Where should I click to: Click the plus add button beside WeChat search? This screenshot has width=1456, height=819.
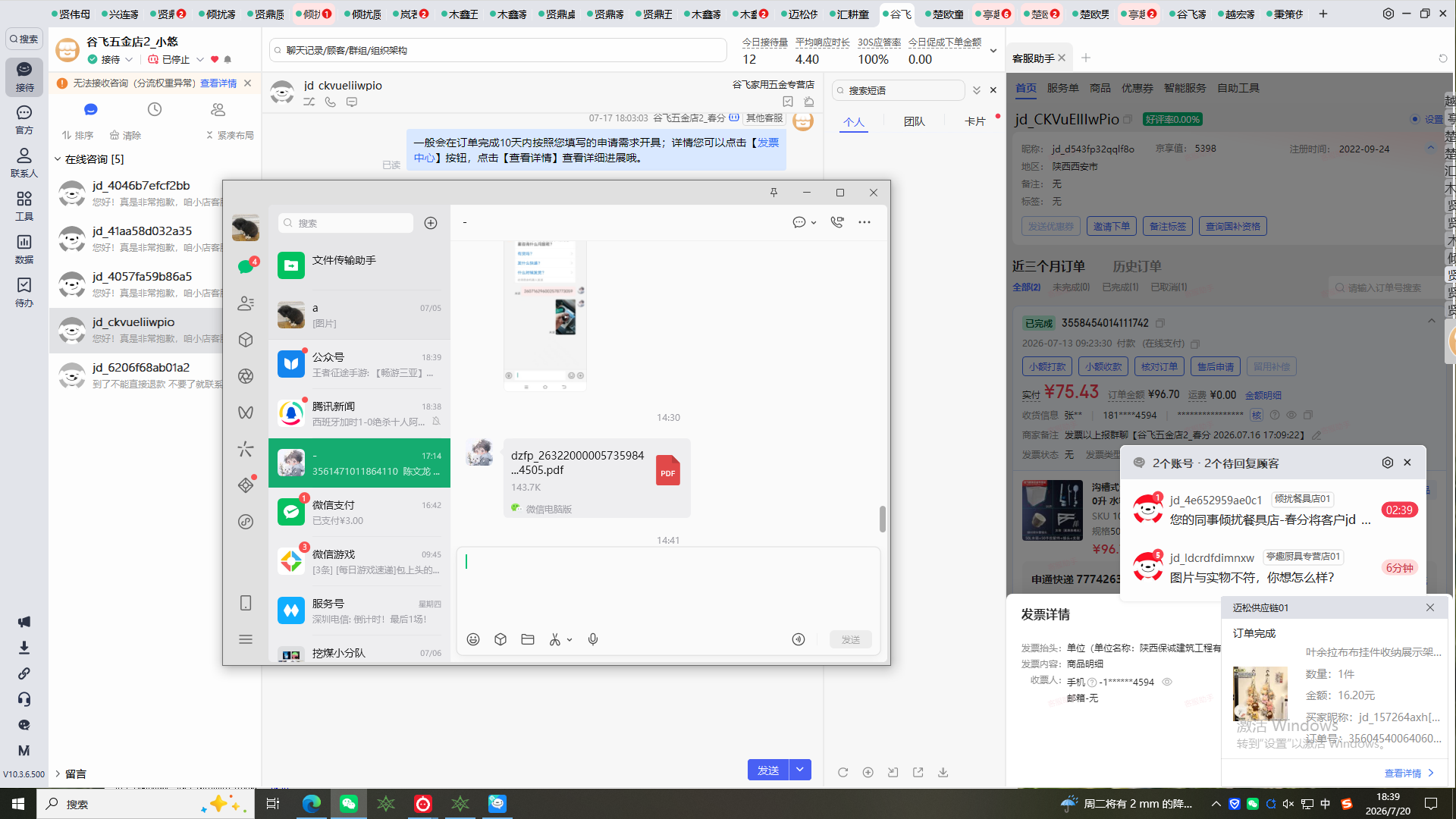click(x=431, y=223)
